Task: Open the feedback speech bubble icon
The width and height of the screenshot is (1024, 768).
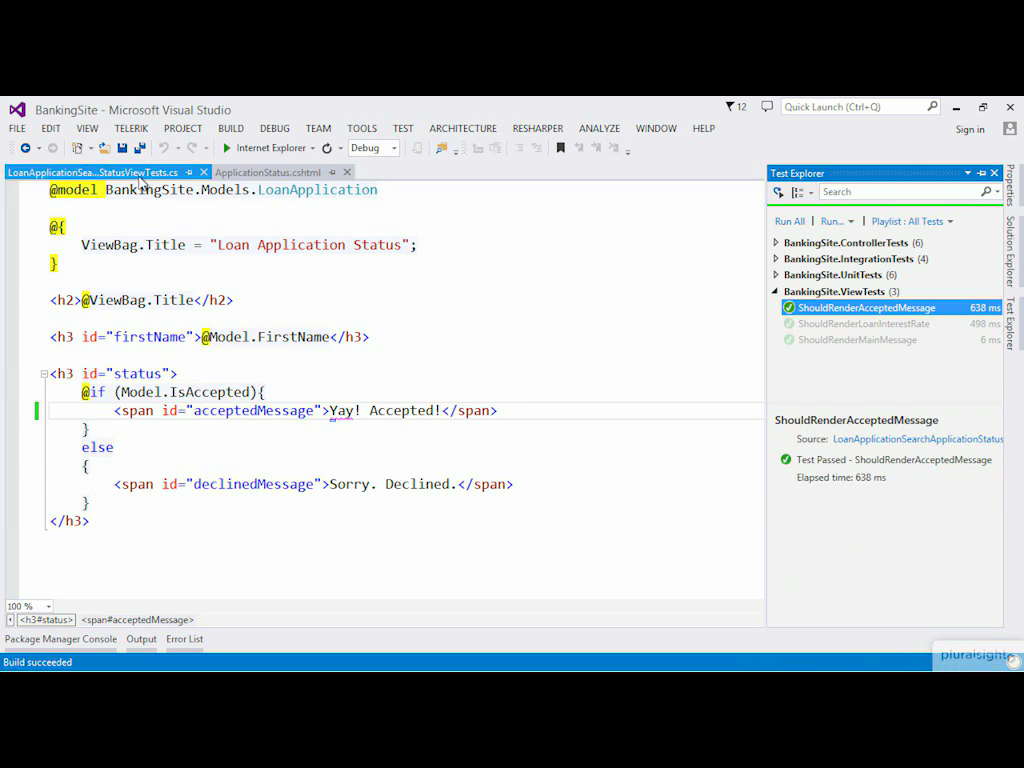Action: pyautogui.click(x=767, y=106)
